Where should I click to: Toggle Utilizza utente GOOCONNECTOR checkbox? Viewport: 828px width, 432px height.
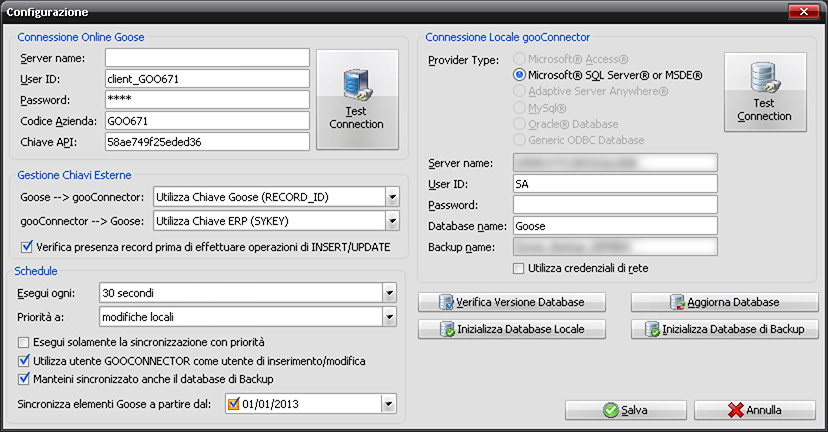tap(23, 361)
